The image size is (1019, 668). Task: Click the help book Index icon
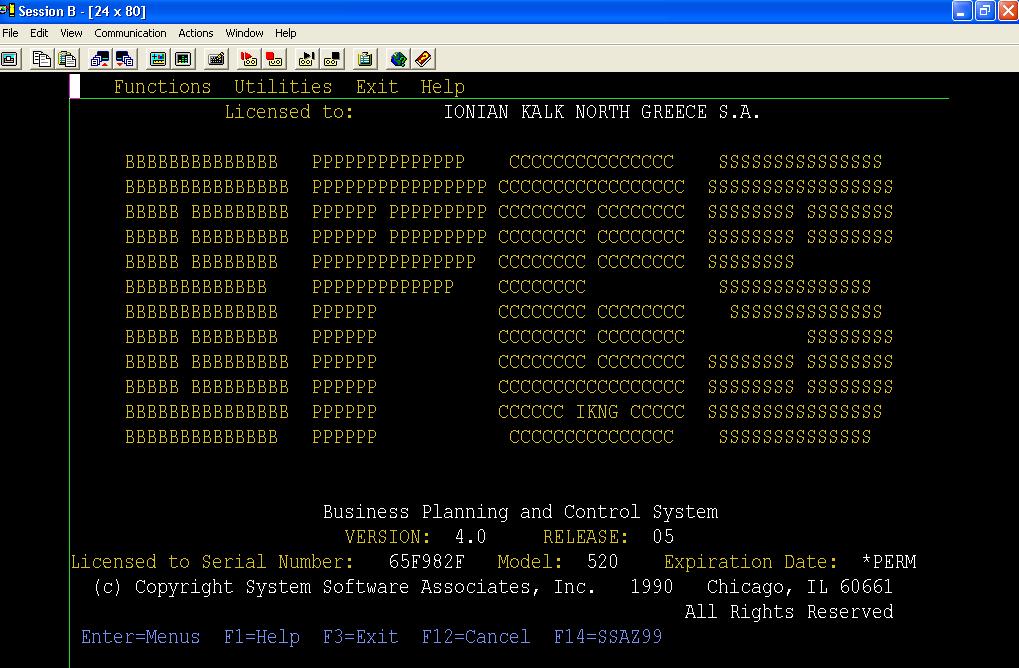(x=423, y=59)
